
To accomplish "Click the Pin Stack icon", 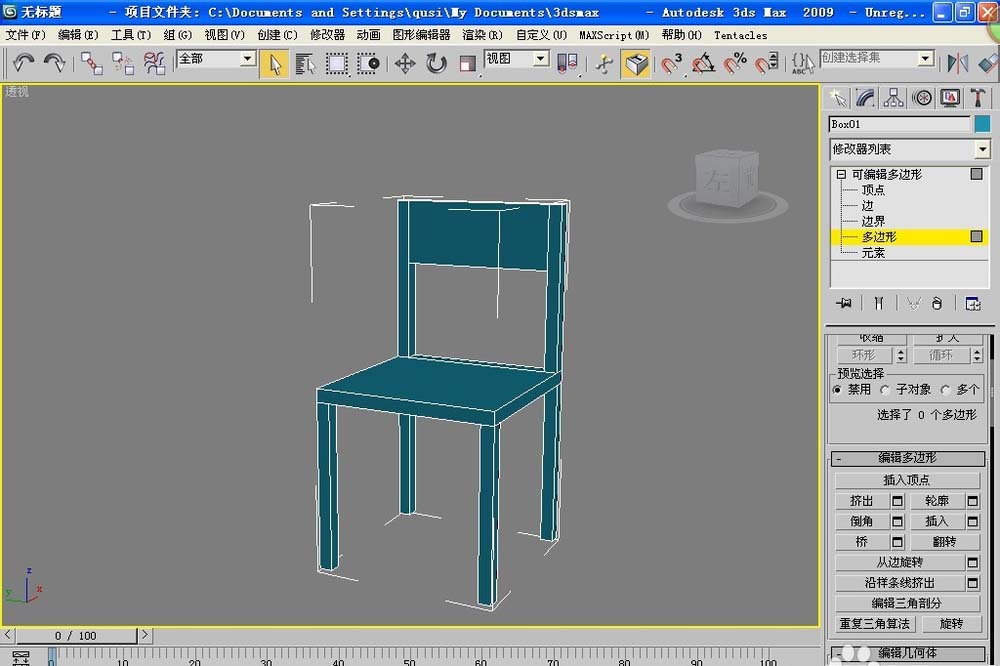I will pyautogui.click(x=844, y=303).
